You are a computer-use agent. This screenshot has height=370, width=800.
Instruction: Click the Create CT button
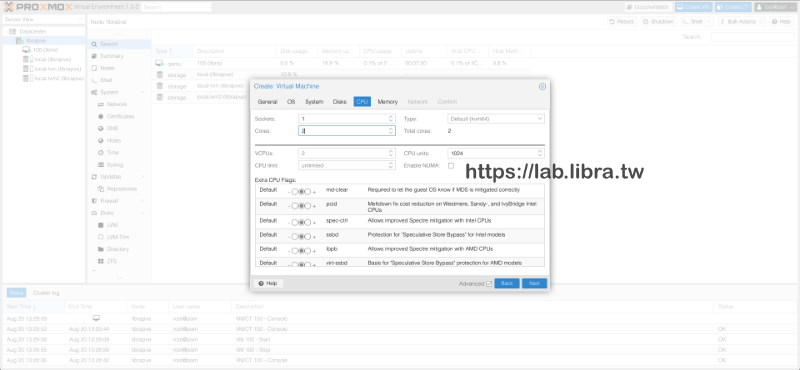tap(733, 7)
